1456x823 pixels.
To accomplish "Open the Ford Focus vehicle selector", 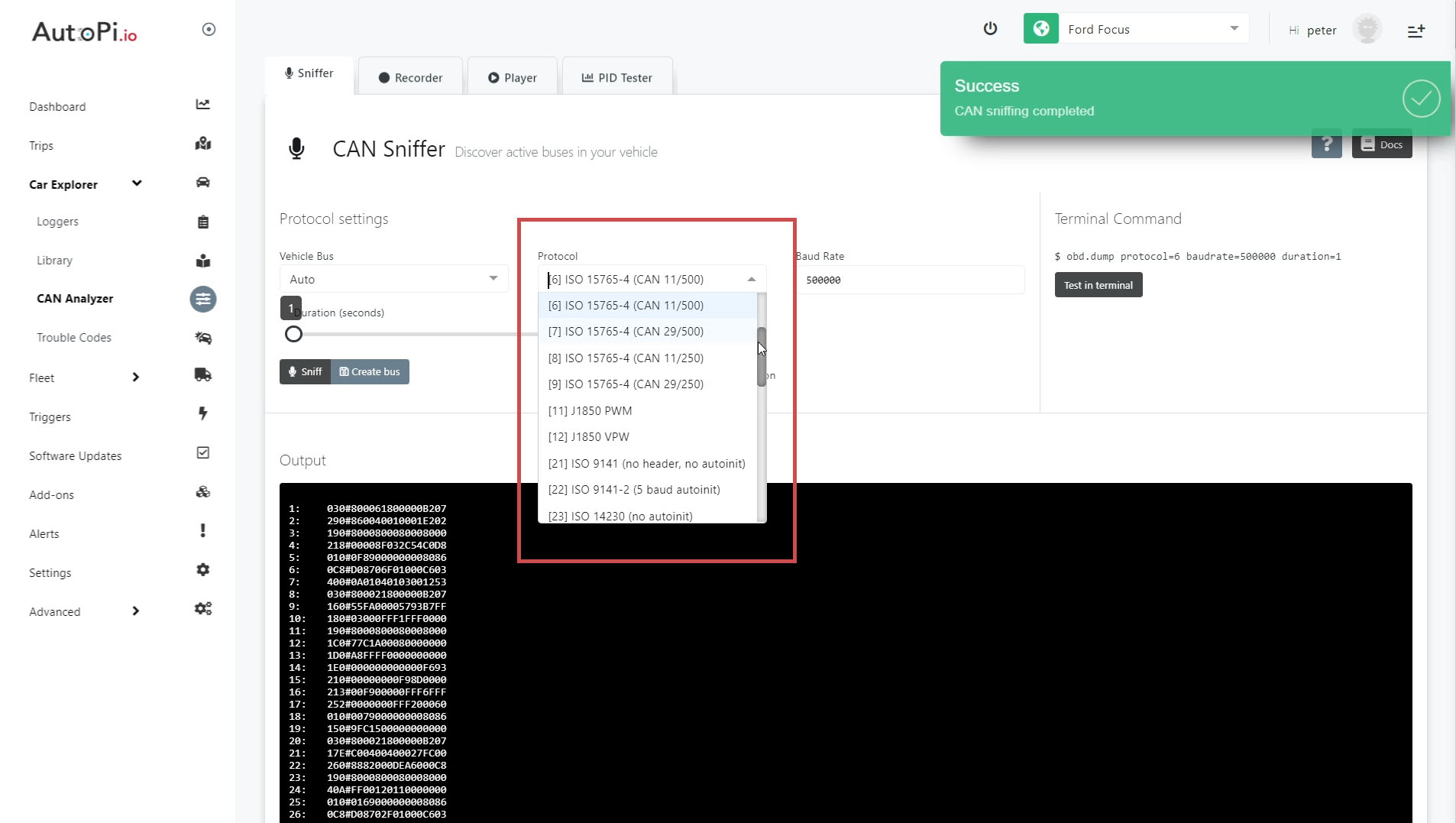I will click(1153, 29).
